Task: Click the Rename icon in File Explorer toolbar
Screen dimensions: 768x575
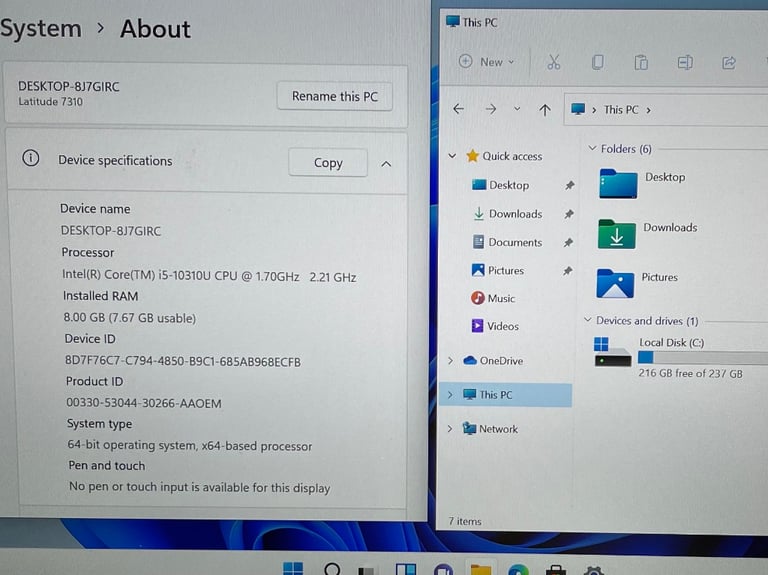Action: (685, 63)
